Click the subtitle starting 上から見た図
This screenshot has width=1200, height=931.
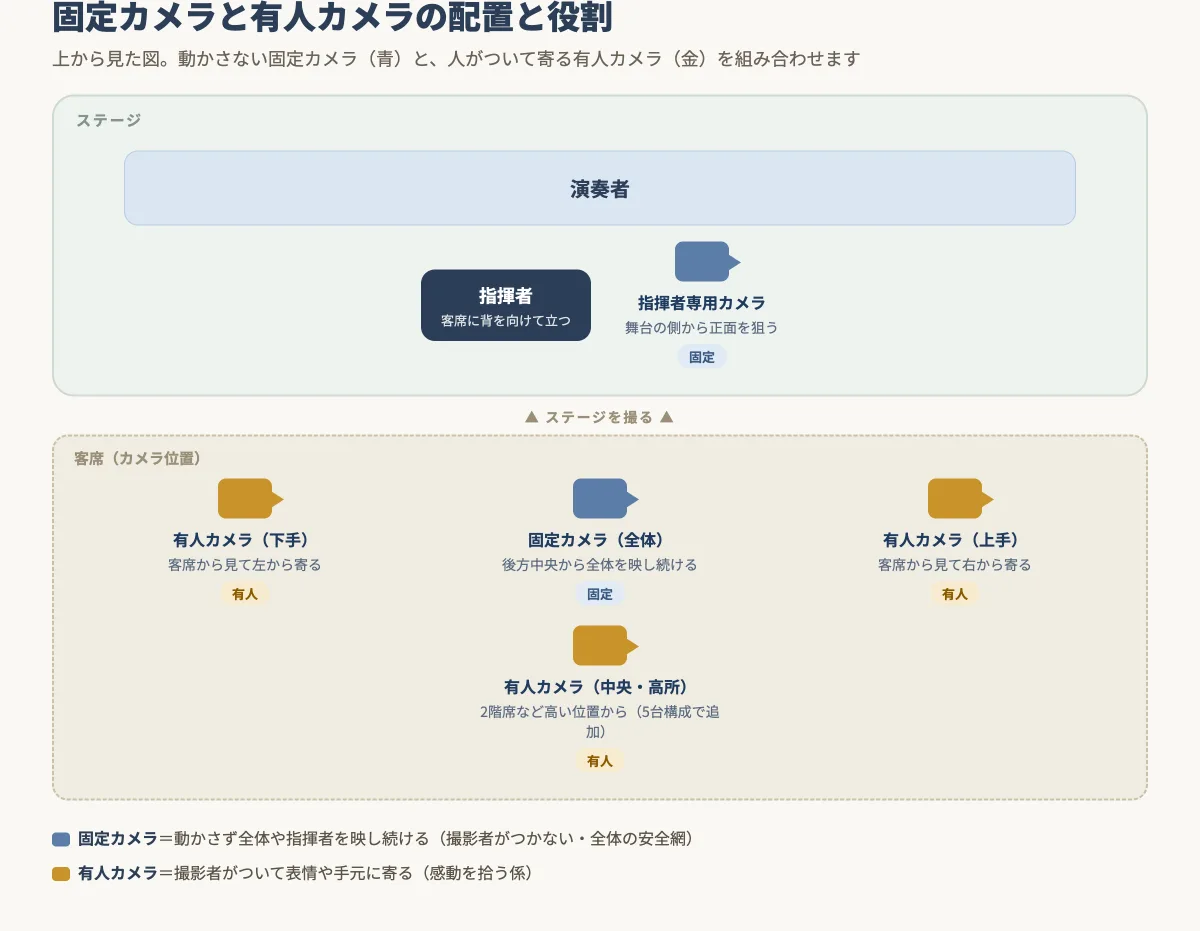[456, 59]
